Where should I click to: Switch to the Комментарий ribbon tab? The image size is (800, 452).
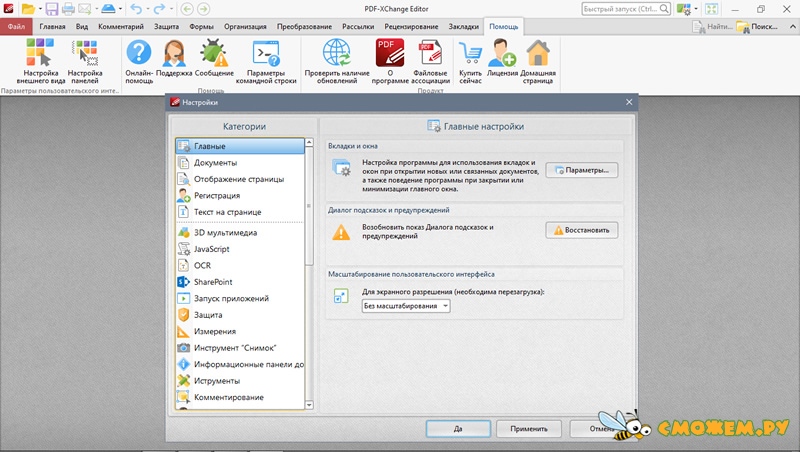click(121, 27)
